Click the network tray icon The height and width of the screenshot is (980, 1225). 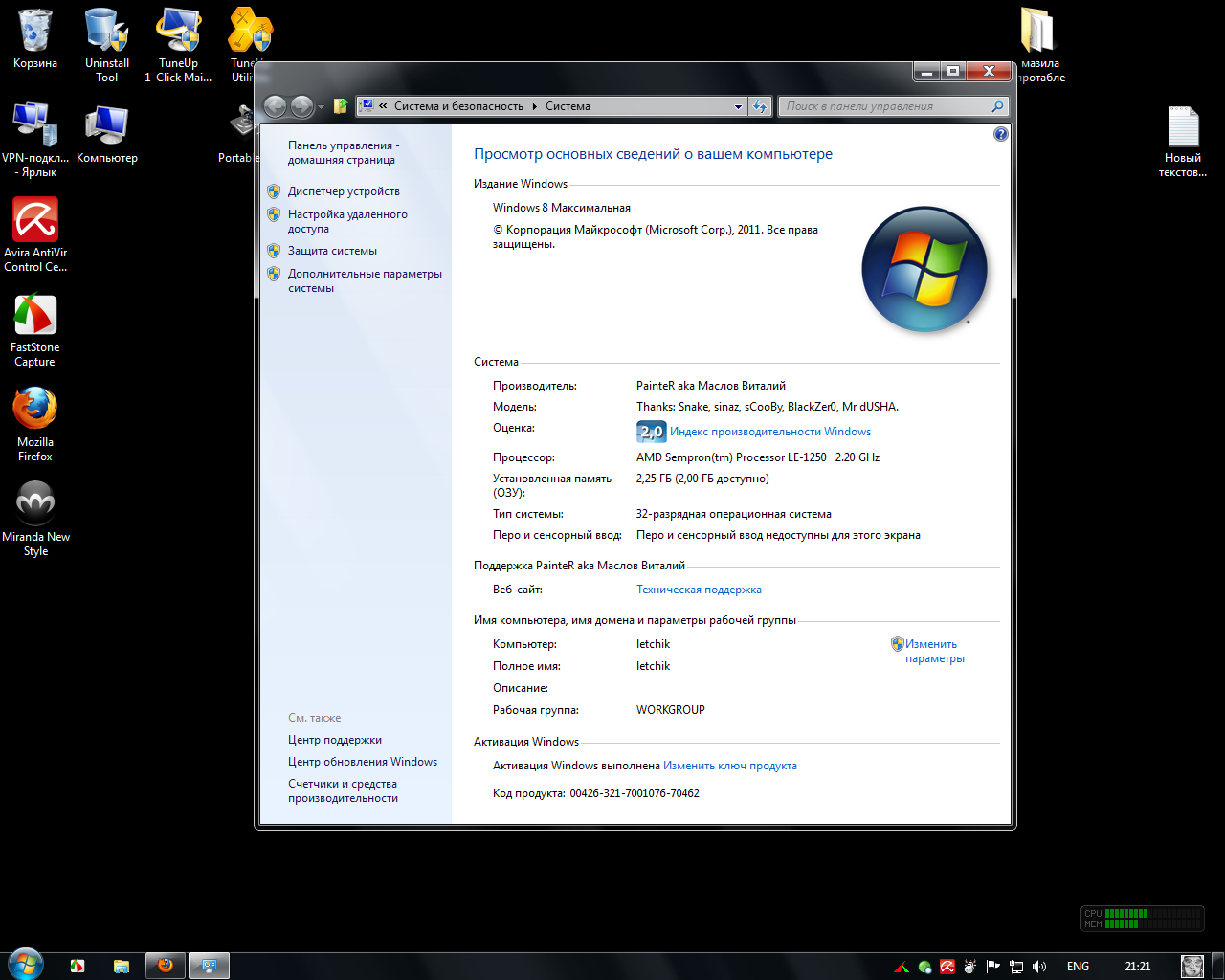click(x=1016, y=967)
